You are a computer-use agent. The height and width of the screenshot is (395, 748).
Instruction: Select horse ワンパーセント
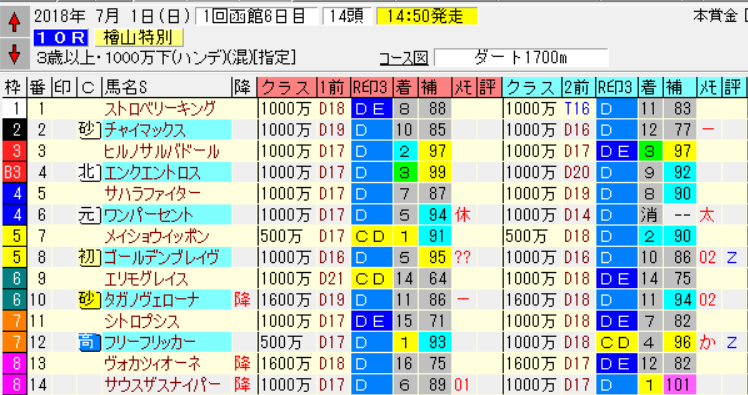(166, 215)
